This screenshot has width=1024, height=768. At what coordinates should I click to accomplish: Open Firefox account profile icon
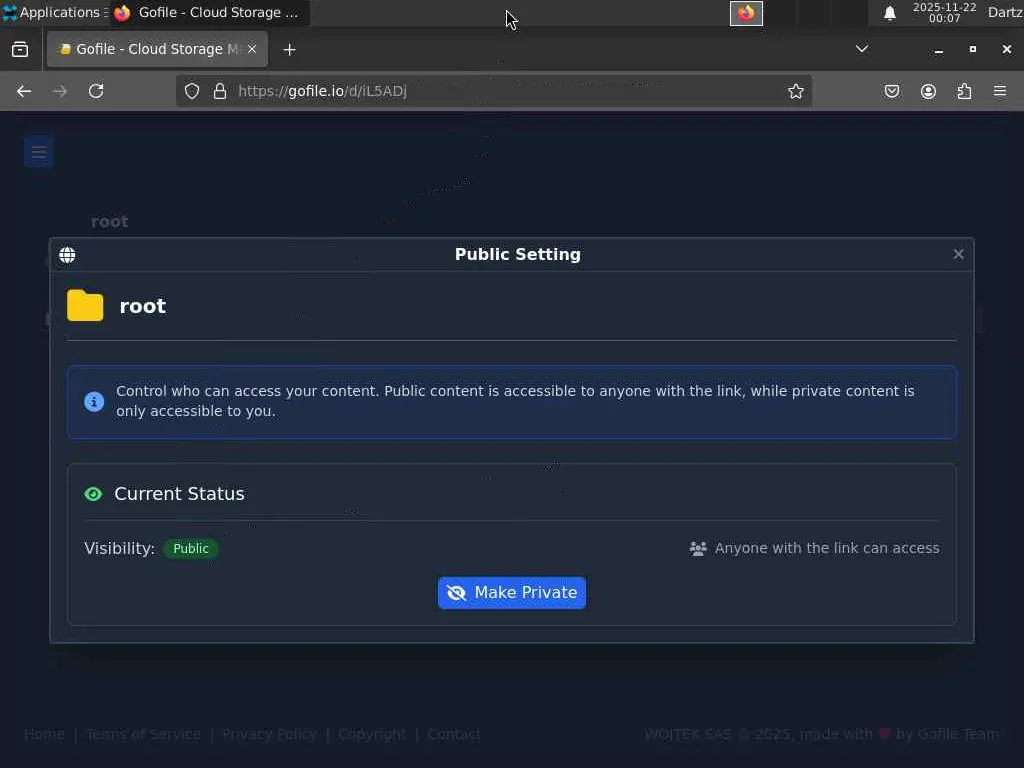pyautogui.click(x=928, y=91)
